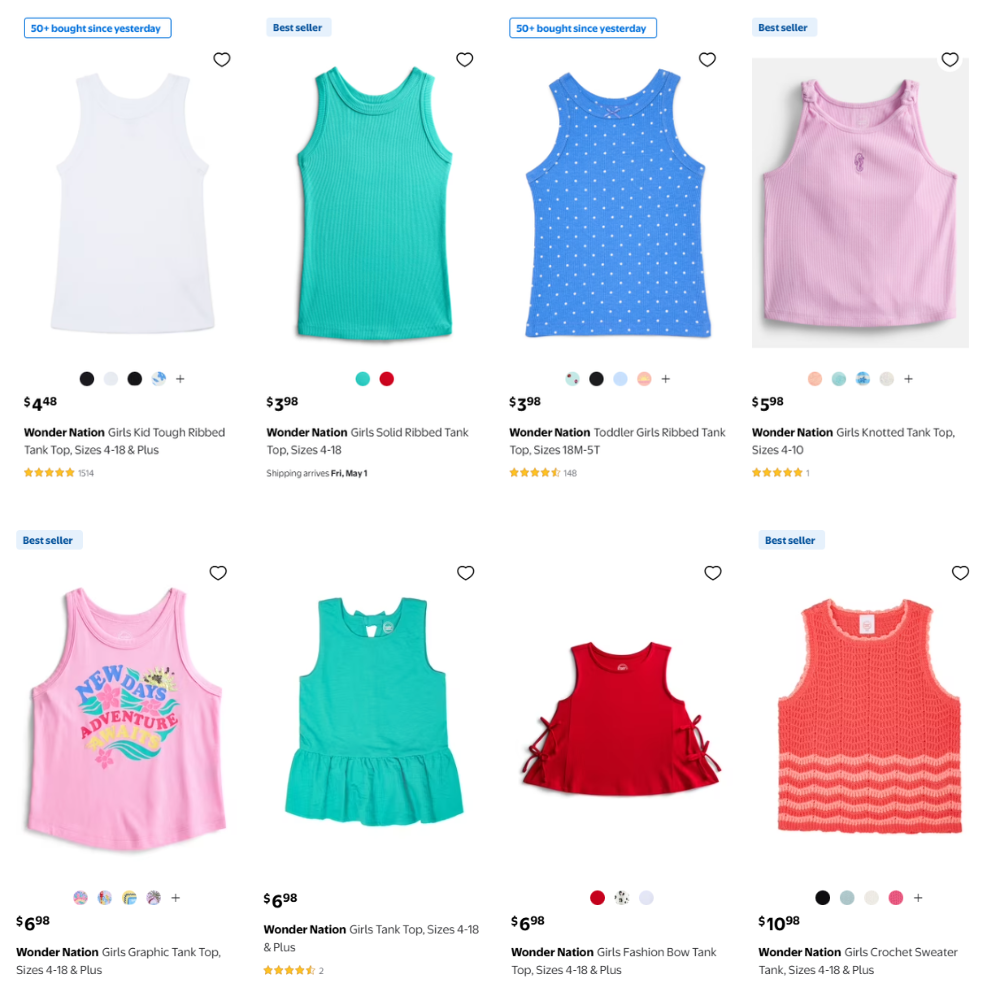This screenshot has height=1000, width=1000.
Task: Pick black swatch on Crochet Sweater Tank
Action: [823, 898]
